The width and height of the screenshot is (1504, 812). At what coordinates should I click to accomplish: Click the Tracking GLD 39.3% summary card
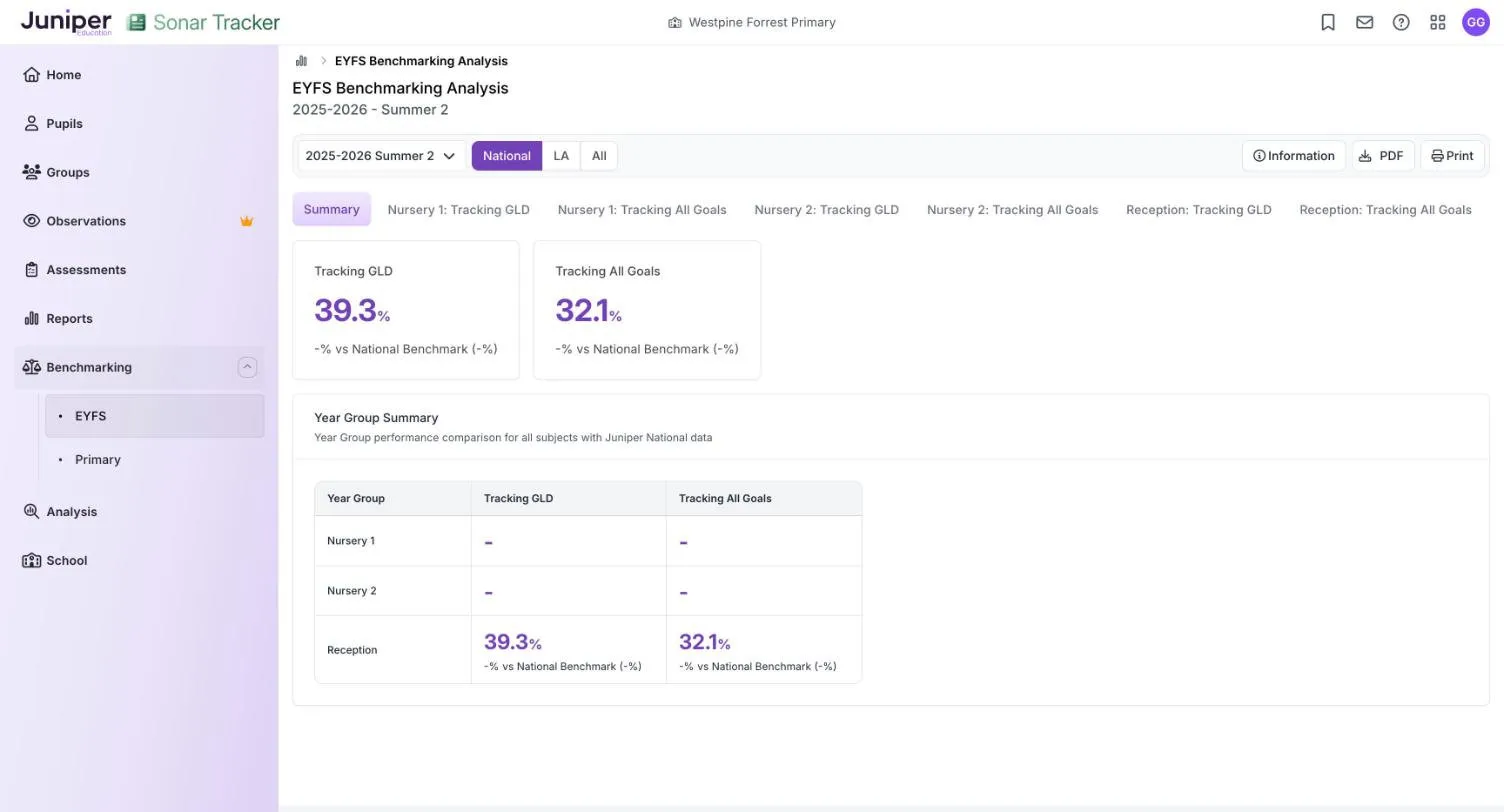[x=406, y=310]
